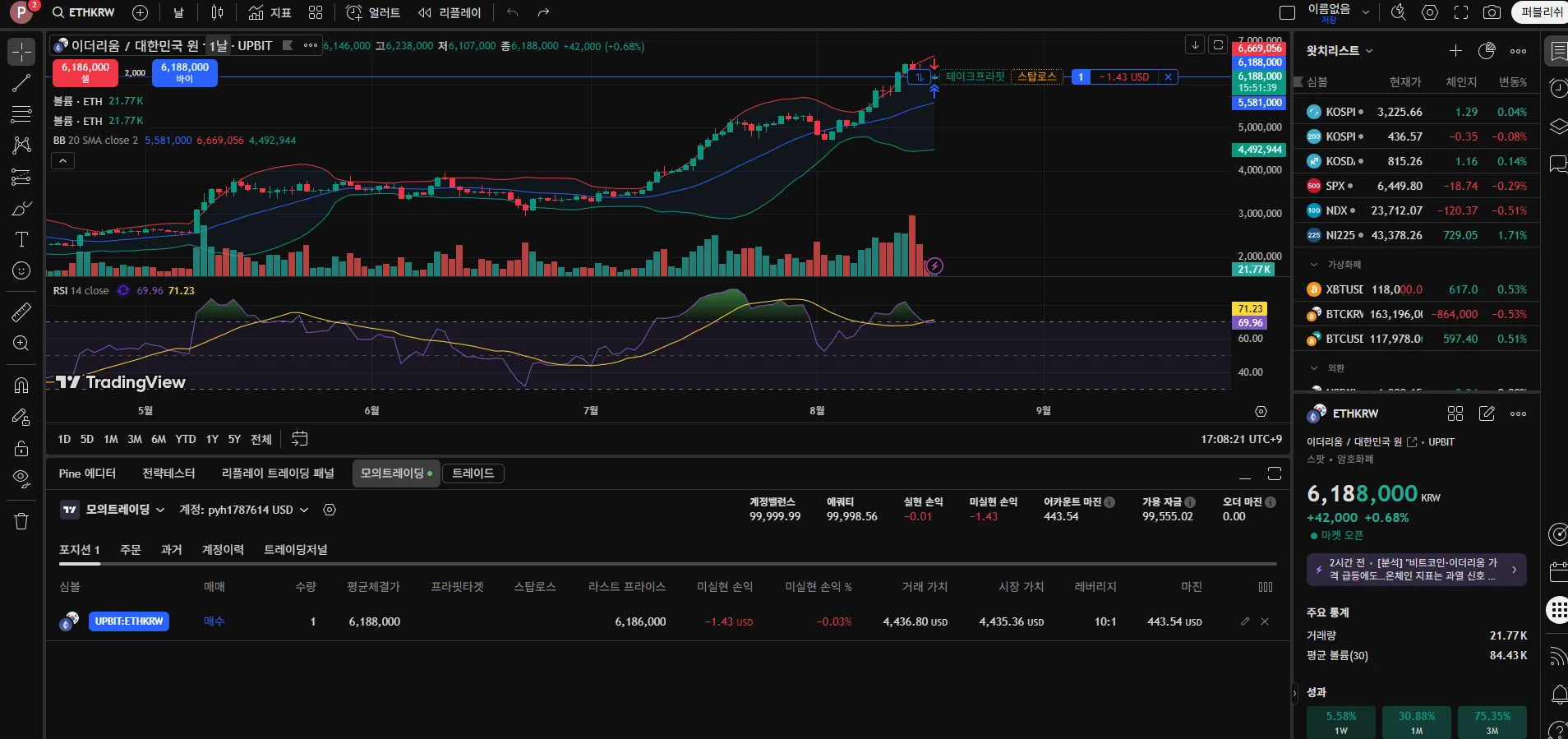The image size is (1568, 739).
Task: Select the text annotation tool
Action: tap(21, 239)
